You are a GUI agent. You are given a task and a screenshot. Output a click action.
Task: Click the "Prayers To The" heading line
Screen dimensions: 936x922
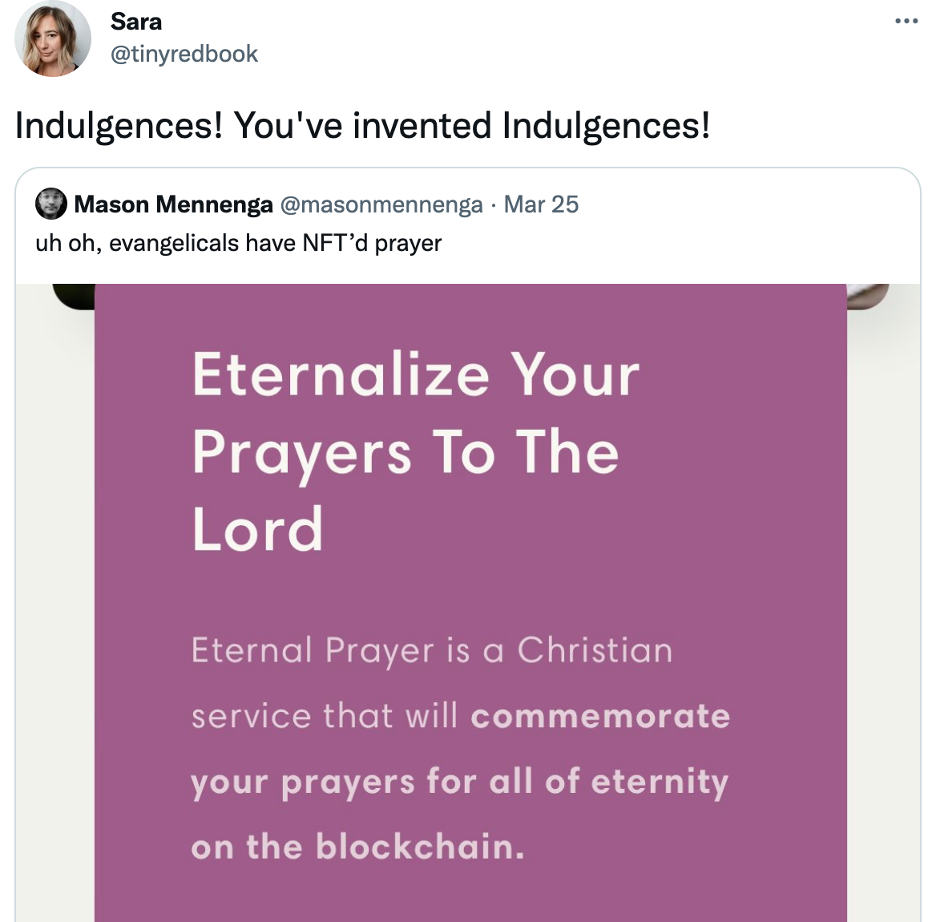pyautogui.click(x=405, y=452)
